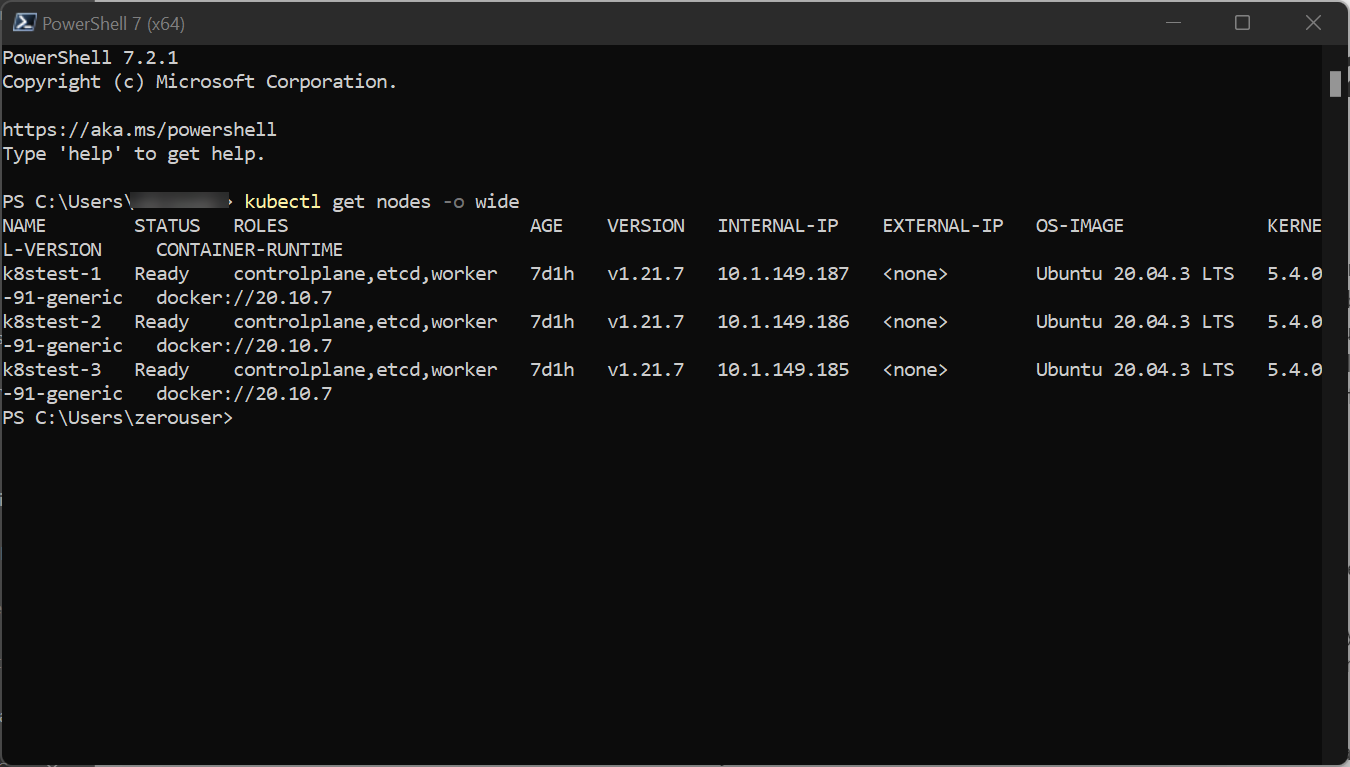Click the CONTAINER-RUNTIME column header
The width and height of the screenshot is (1350, 767).
249,250
